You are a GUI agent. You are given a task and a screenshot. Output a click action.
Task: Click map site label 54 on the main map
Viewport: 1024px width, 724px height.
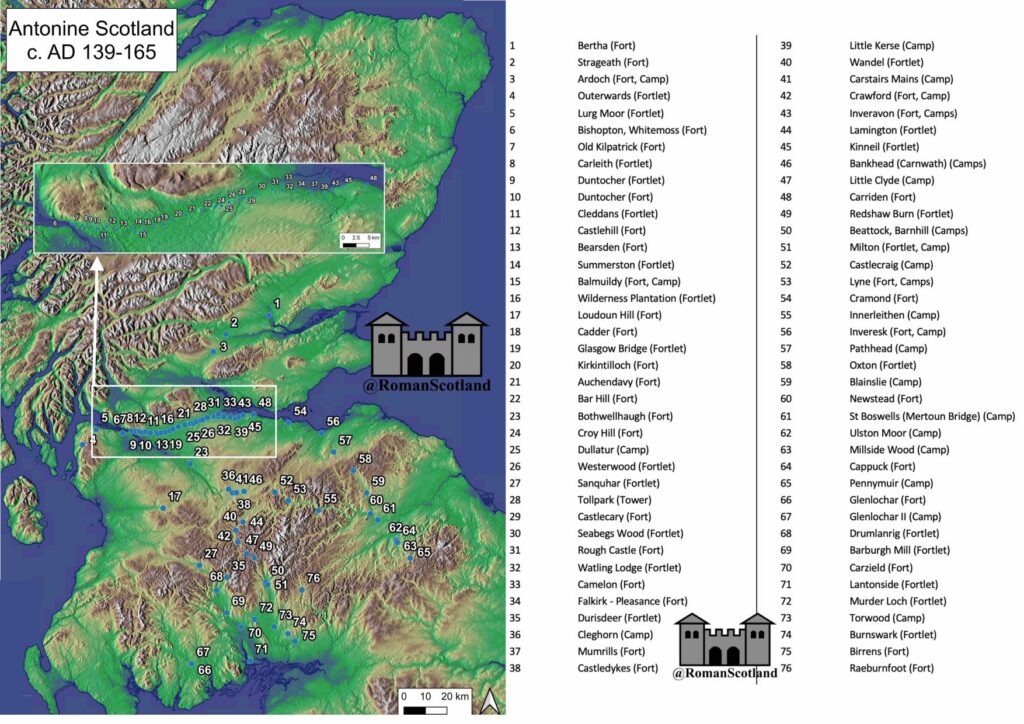[x=300, y=411]
